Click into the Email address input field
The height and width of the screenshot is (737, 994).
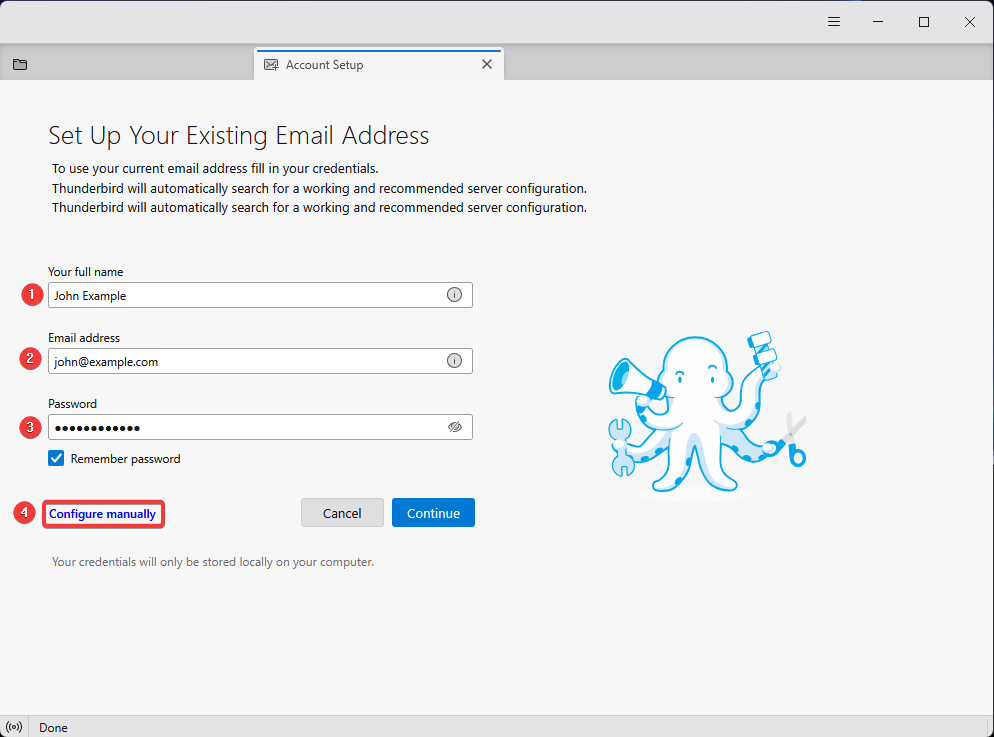(x=245, y=361)
